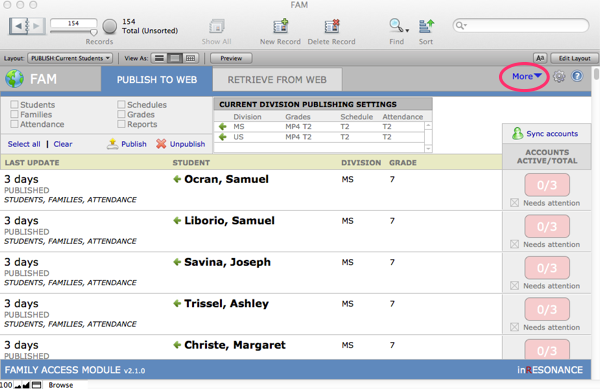Open the settings gear
Viewport: 600px width, 389px height.
(x=559, y=76)
